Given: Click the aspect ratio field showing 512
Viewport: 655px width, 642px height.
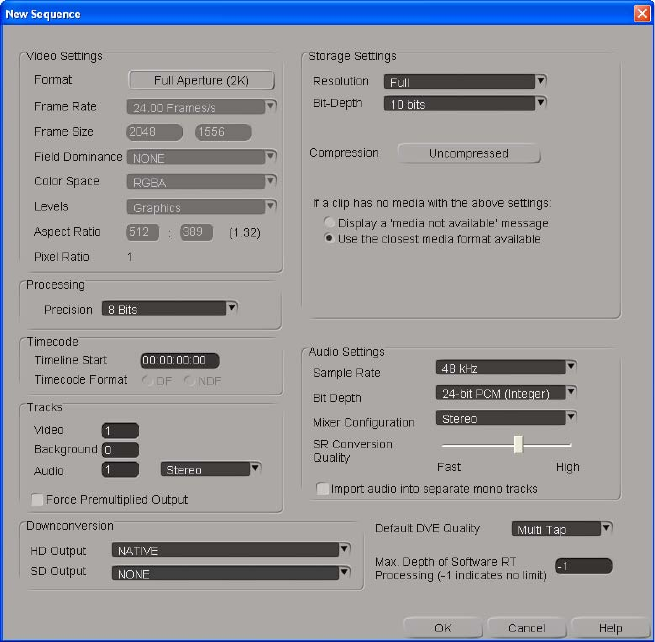Looking at the screenshot, I should (142, 232).
